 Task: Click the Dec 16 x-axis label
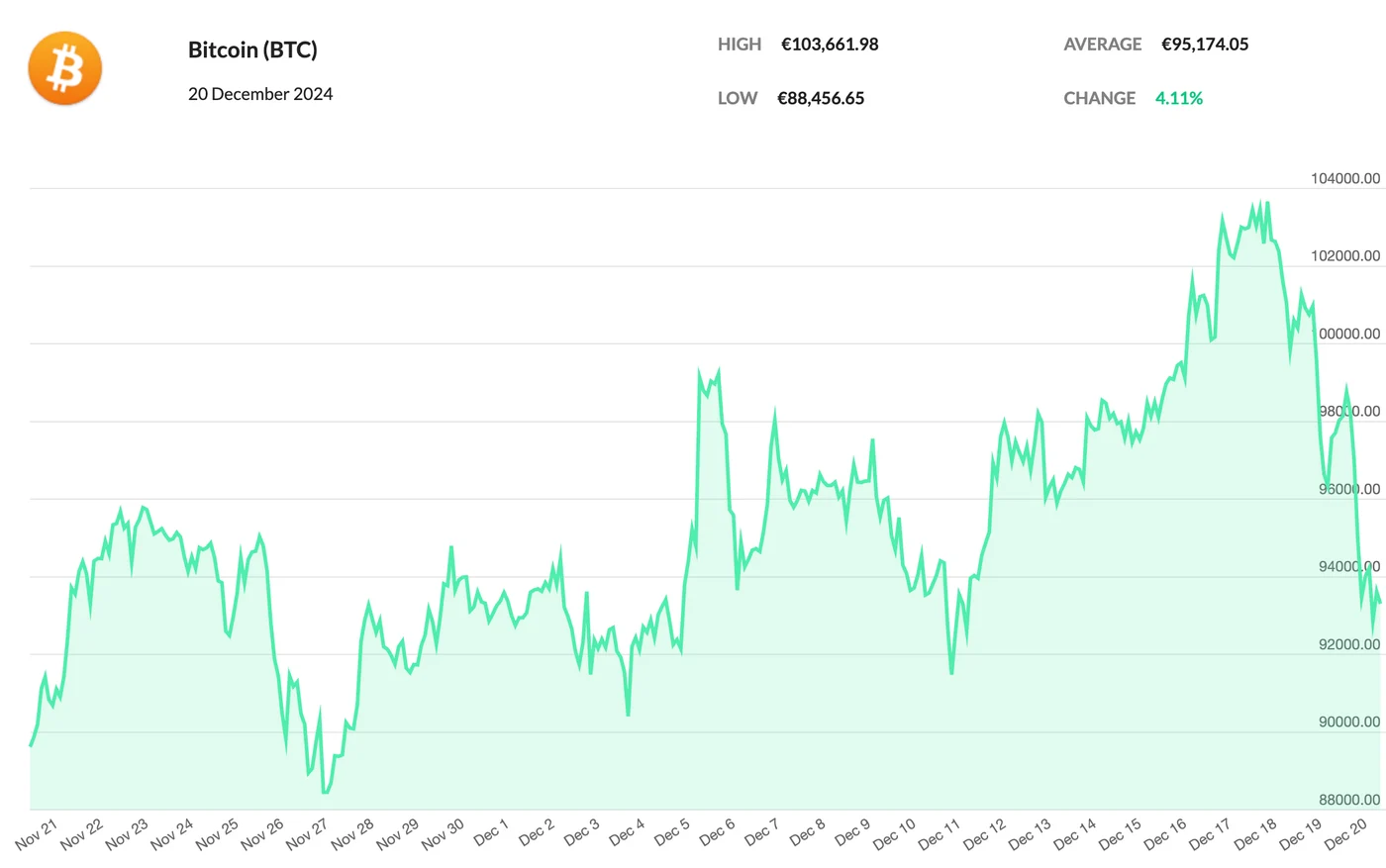[x=1165, y=834]
